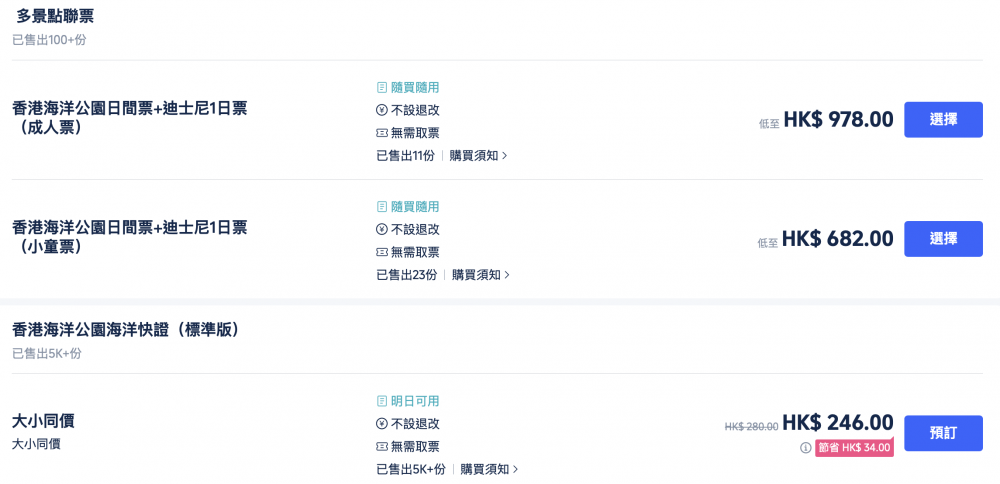Click ticket icon beside 無需取票 in 小童票 row
The image size is (1000, 484).
click(x=382, y=252)
